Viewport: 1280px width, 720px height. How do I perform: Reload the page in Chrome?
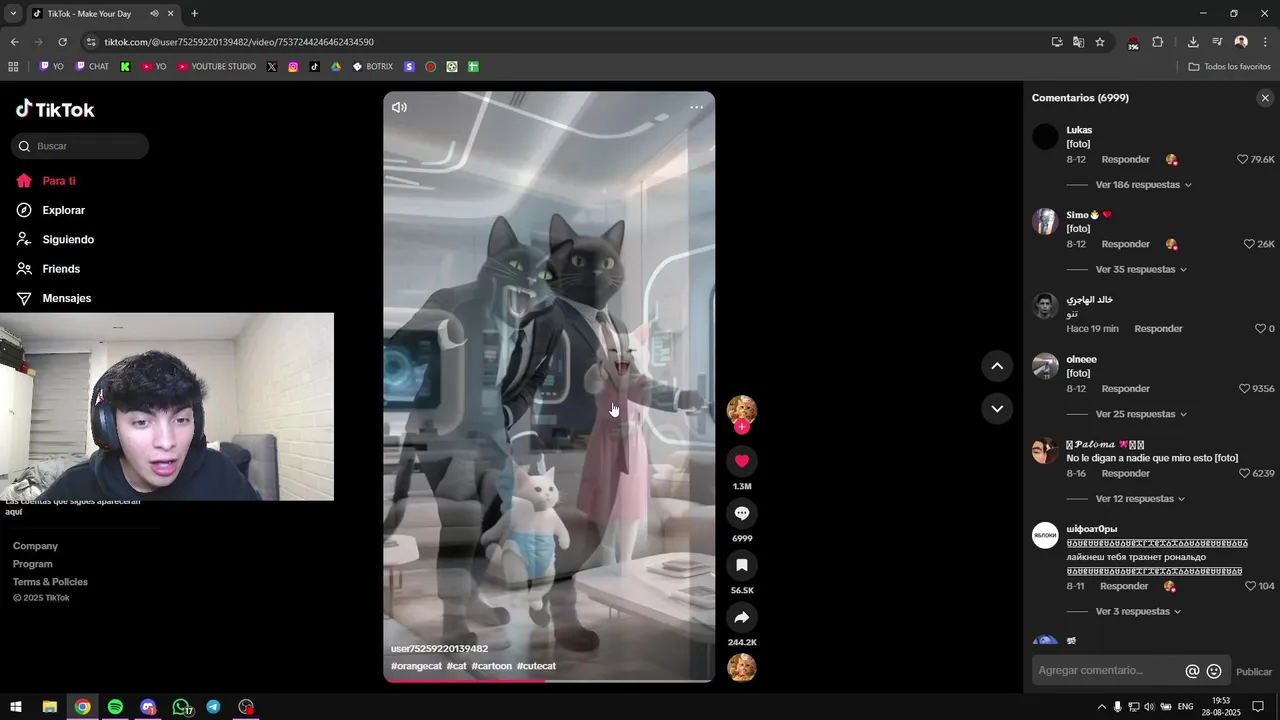pyautogui.click(x=62, y=42)
